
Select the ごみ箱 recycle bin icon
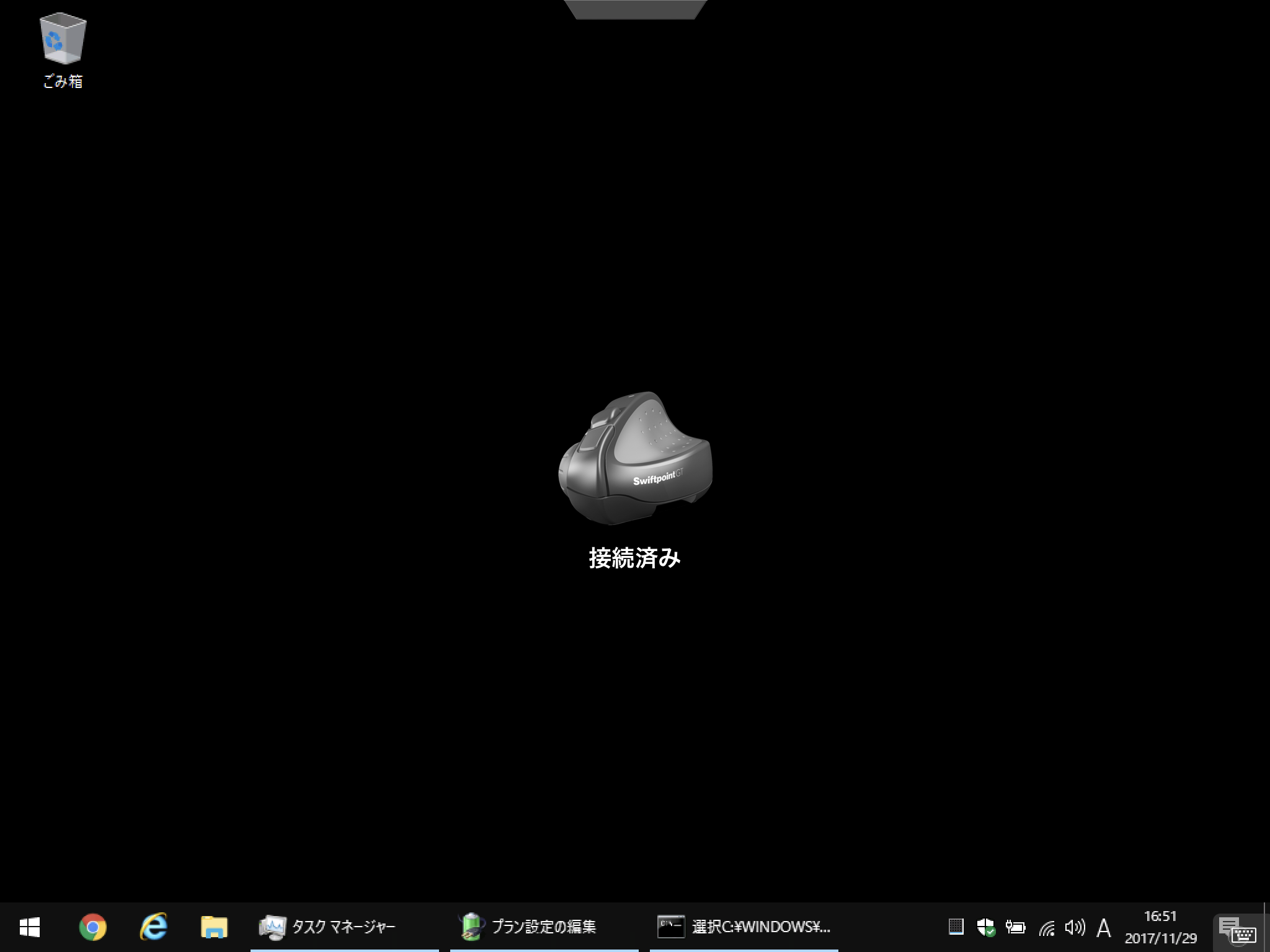pos(63,51)
